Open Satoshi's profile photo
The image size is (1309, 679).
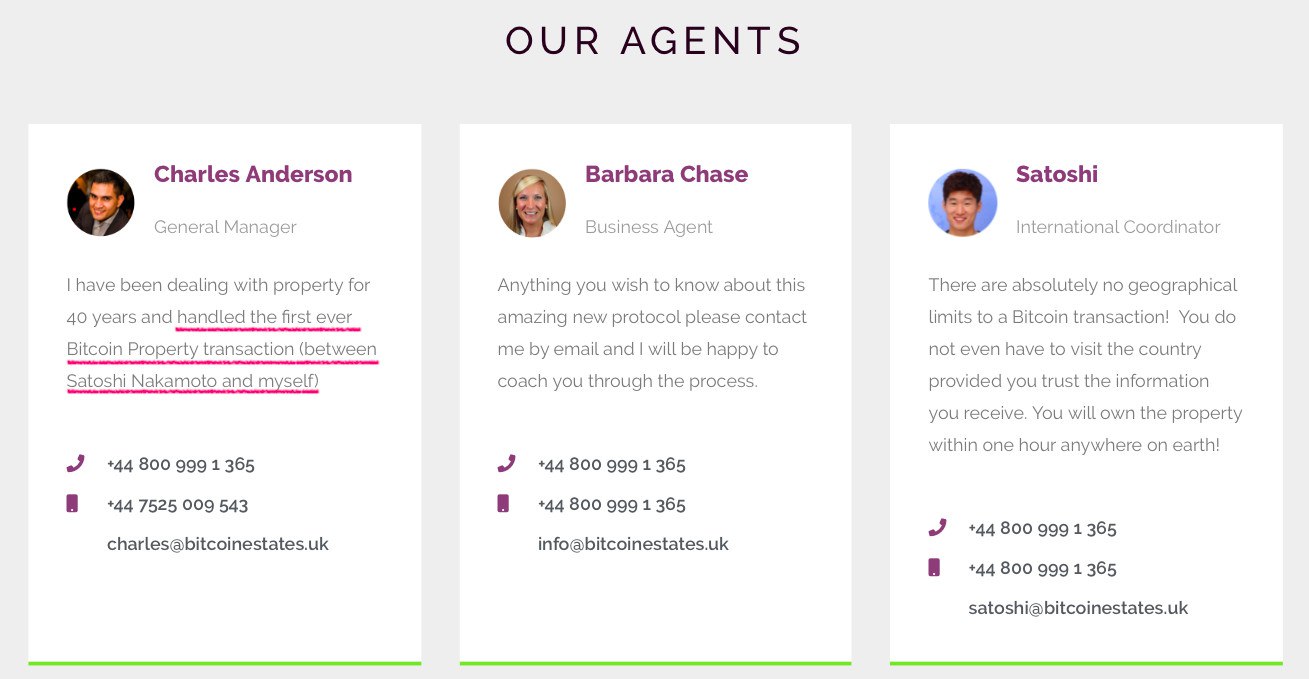[963, 202]
